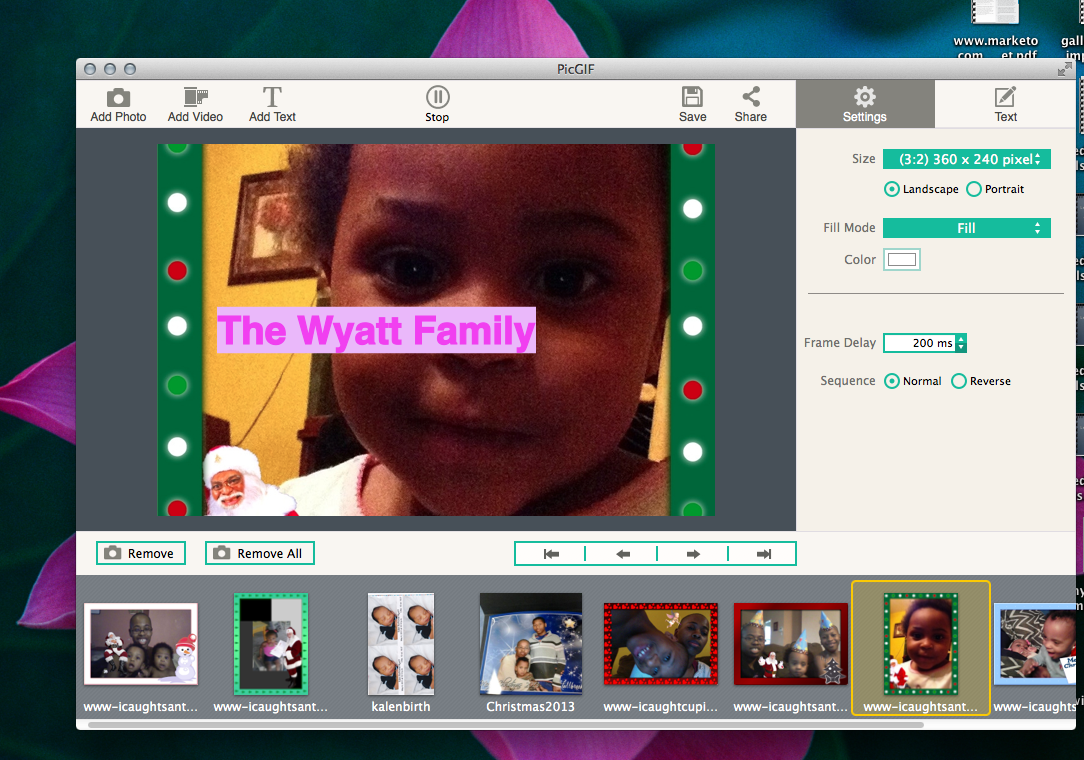Screen dimensions: 1084x760
Task: Click the Add Photo camera icon
Action: point(118,97)
